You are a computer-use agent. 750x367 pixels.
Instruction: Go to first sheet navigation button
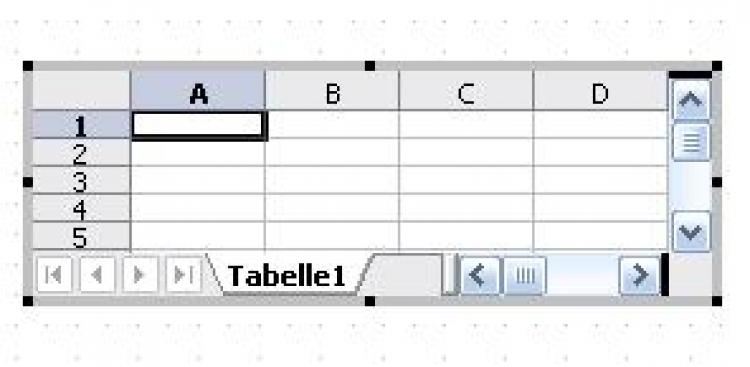(54, 275)
